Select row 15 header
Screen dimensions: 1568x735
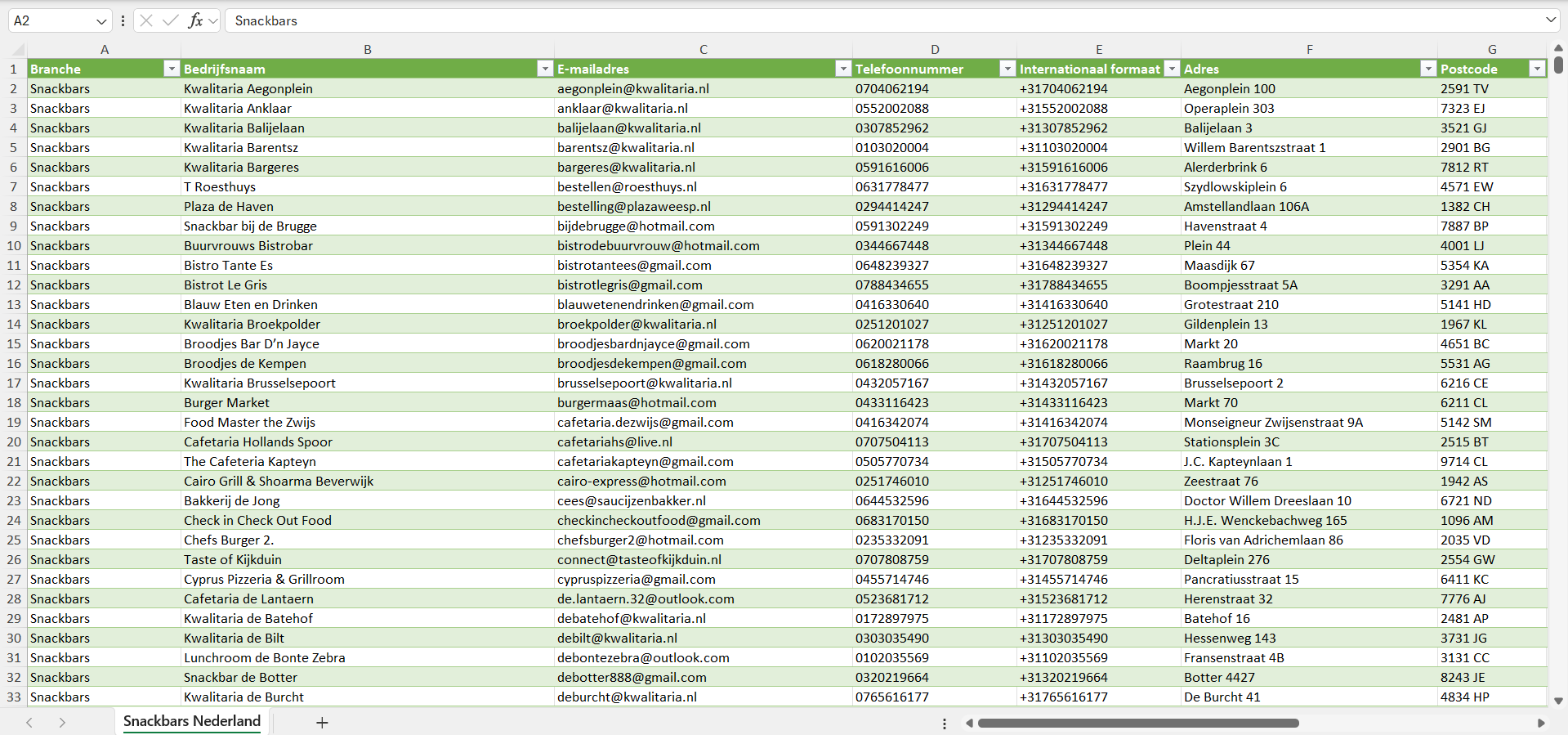(14, 343)
